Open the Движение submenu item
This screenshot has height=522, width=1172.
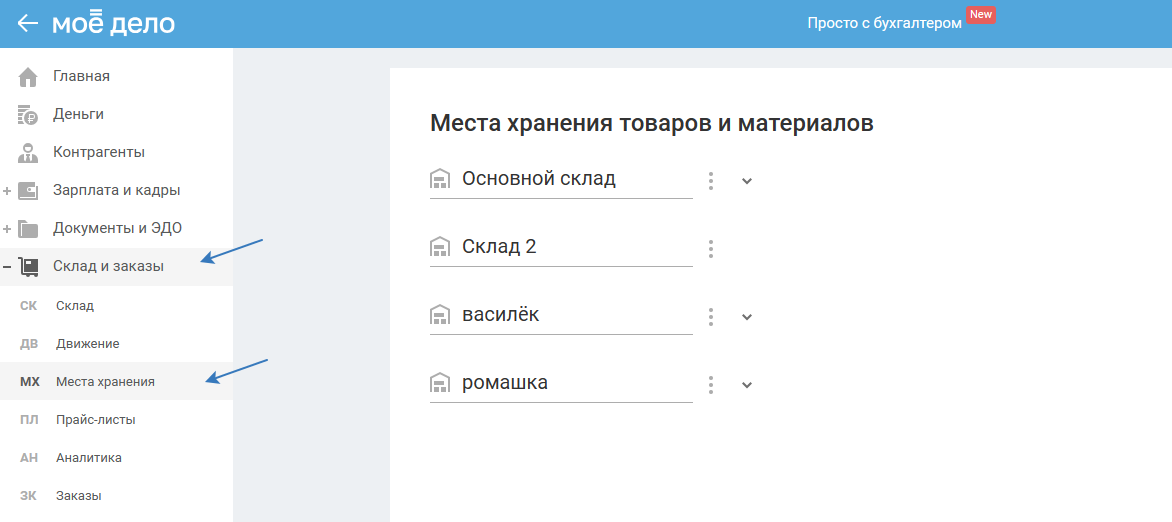pos(87,343)
